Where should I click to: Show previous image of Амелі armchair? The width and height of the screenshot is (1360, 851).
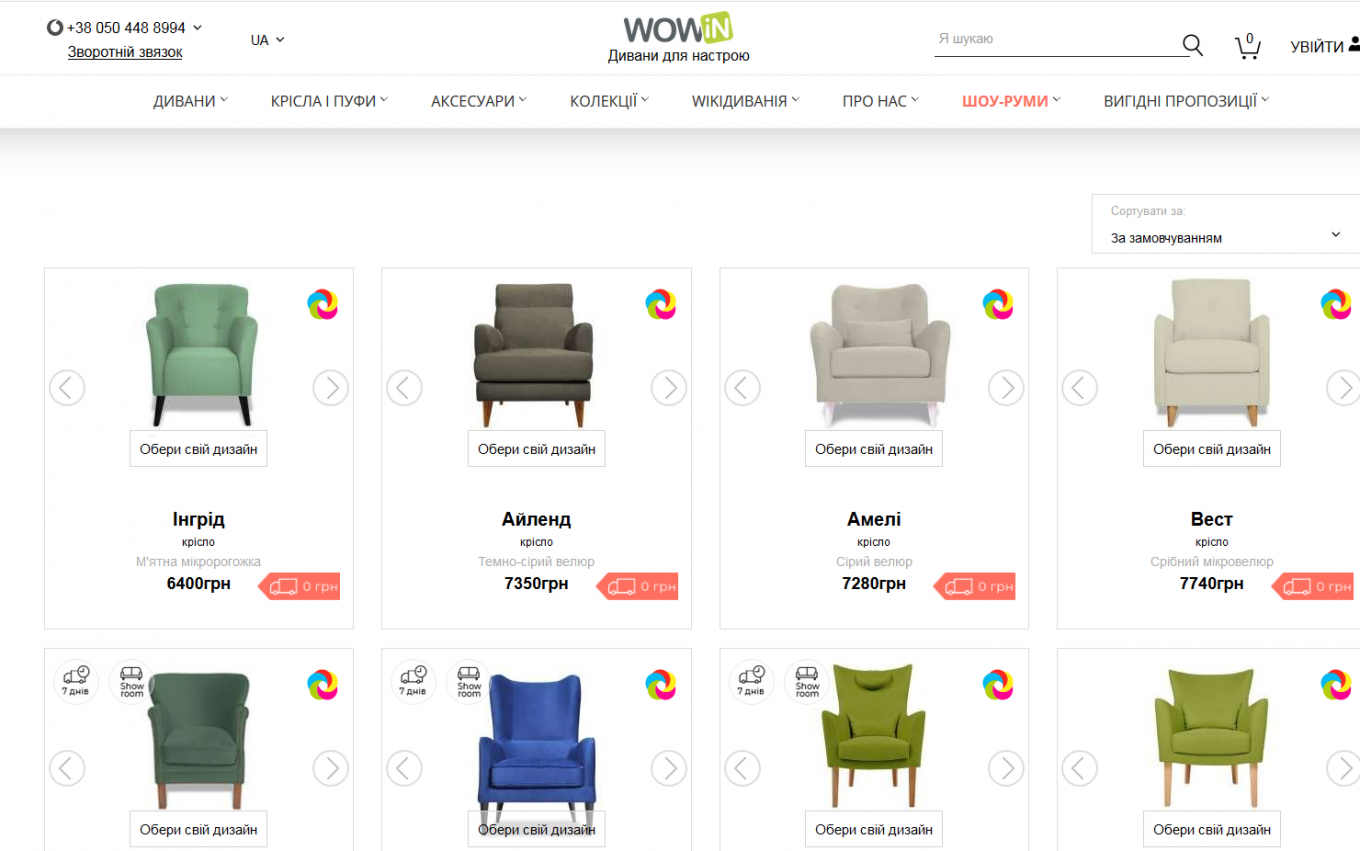(x=742, y=387)
